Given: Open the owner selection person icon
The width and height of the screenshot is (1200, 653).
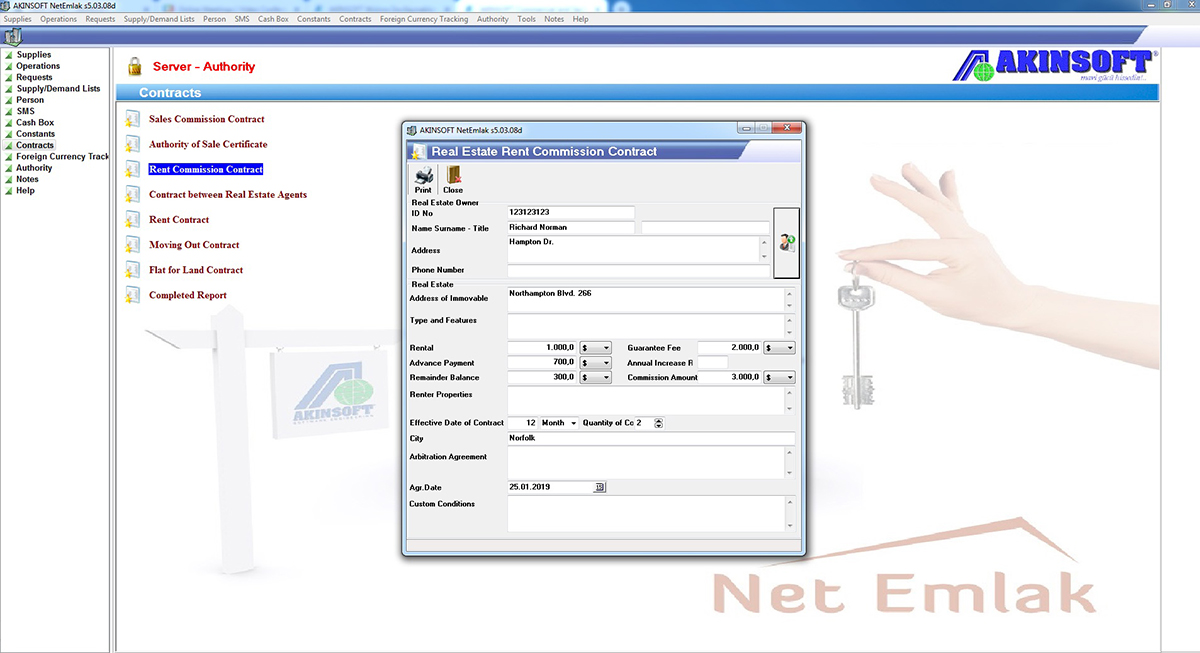Looking at the screenshot, I should pyautogui.click(x=787, y=241).
